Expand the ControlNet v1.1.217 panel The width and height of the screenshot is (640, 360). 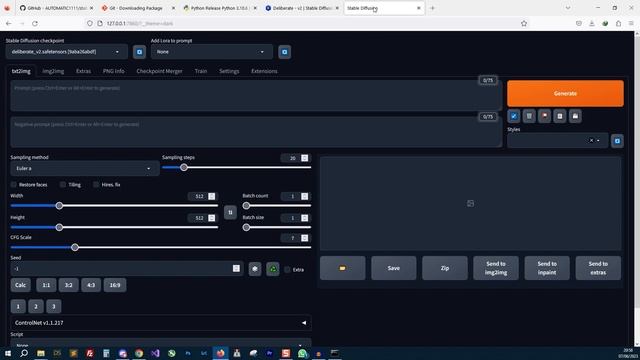click(161, 322)
